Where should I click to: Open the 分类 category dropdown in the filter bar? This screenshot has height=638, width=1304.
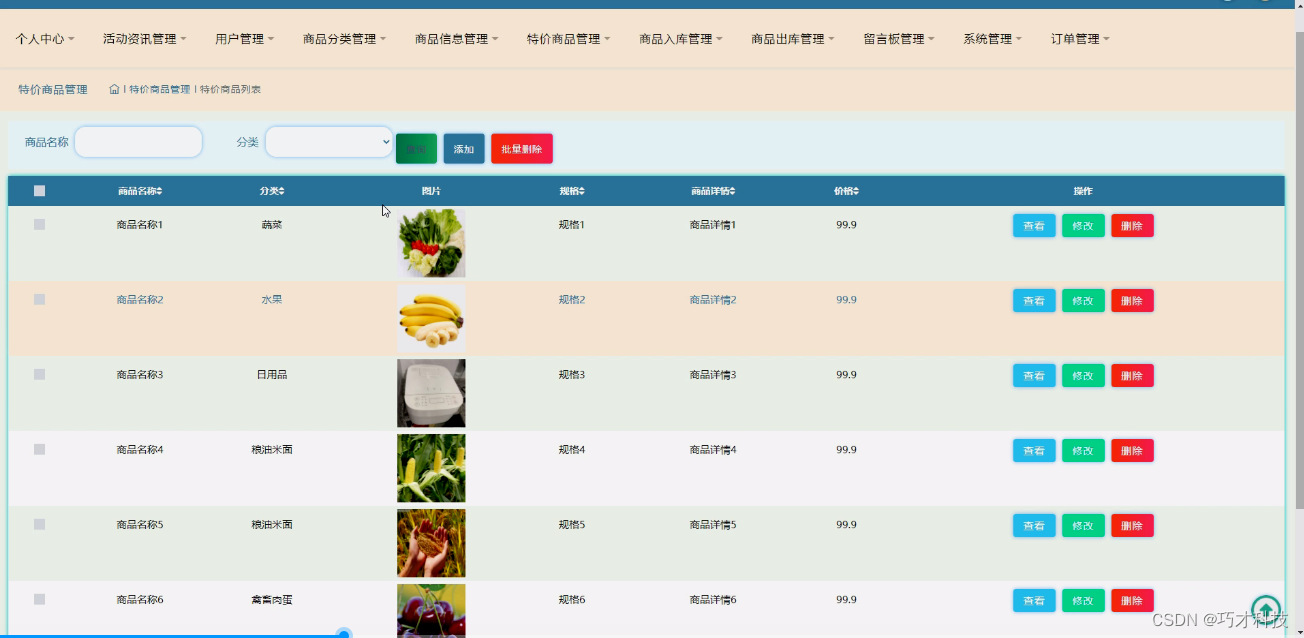(330, 141)
